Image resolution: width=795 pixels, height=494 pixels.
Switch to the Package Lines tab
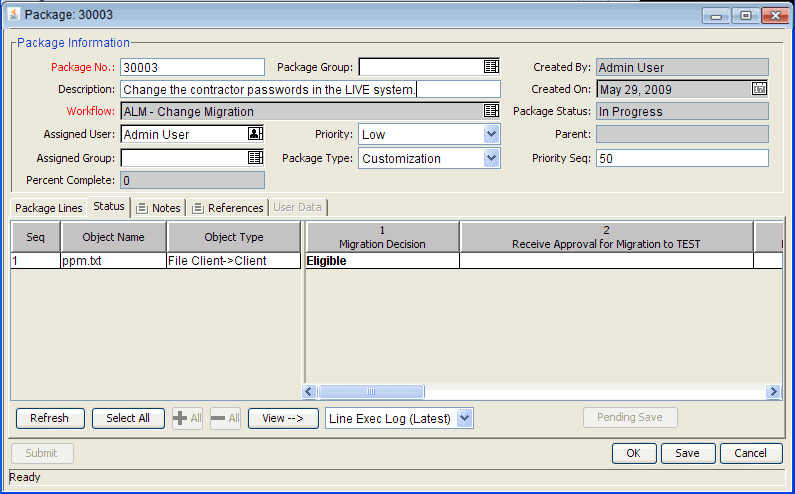(x=49, y=208)
